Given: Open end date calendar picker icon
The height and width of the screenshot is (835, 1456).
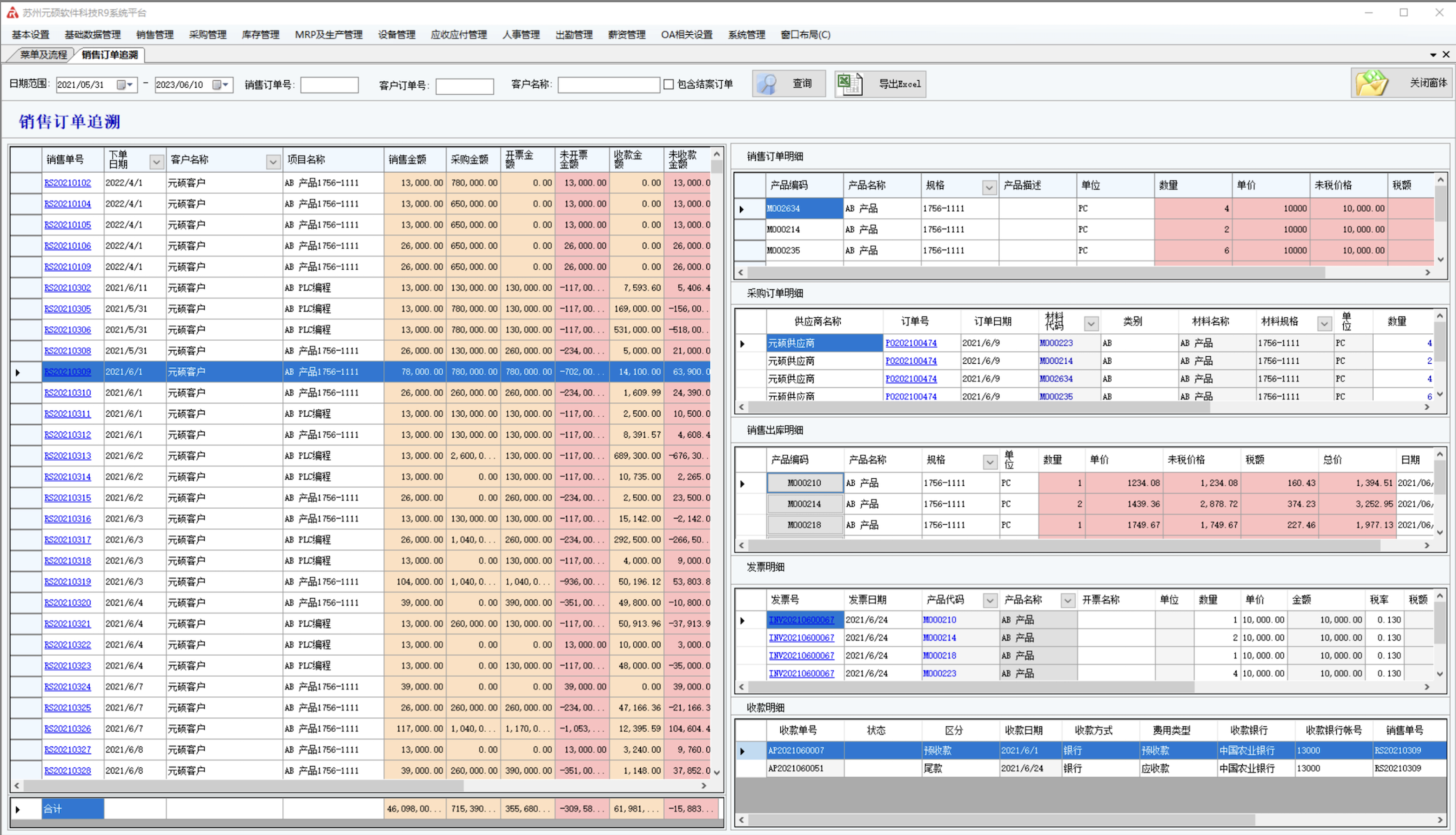Looking at the screenshot, I should [x=217, y=84].
